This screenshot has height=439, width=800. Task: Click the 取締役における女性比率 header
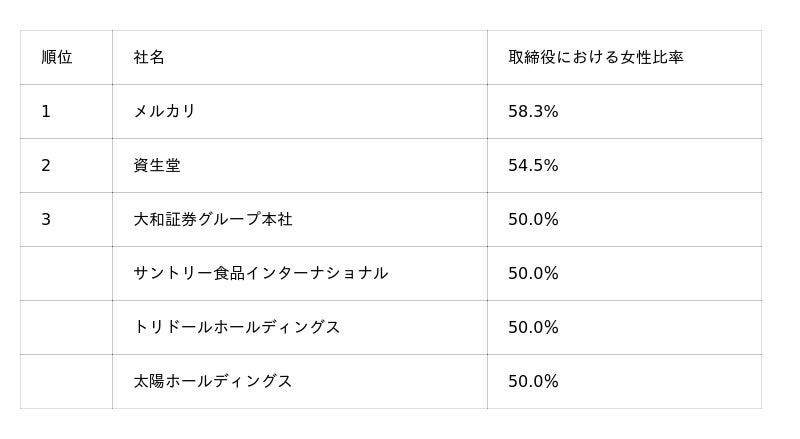point(595,58)
